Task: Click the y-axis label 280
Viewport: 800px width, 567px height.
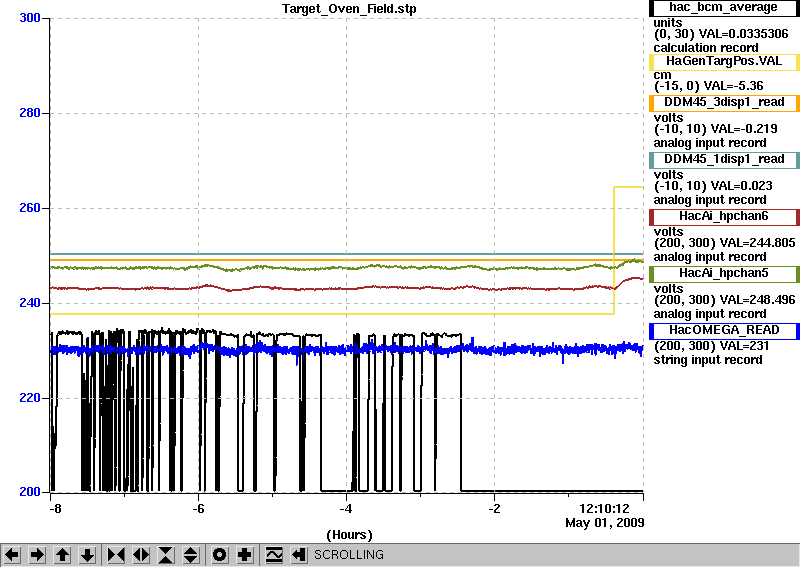Action: (30, 113)
